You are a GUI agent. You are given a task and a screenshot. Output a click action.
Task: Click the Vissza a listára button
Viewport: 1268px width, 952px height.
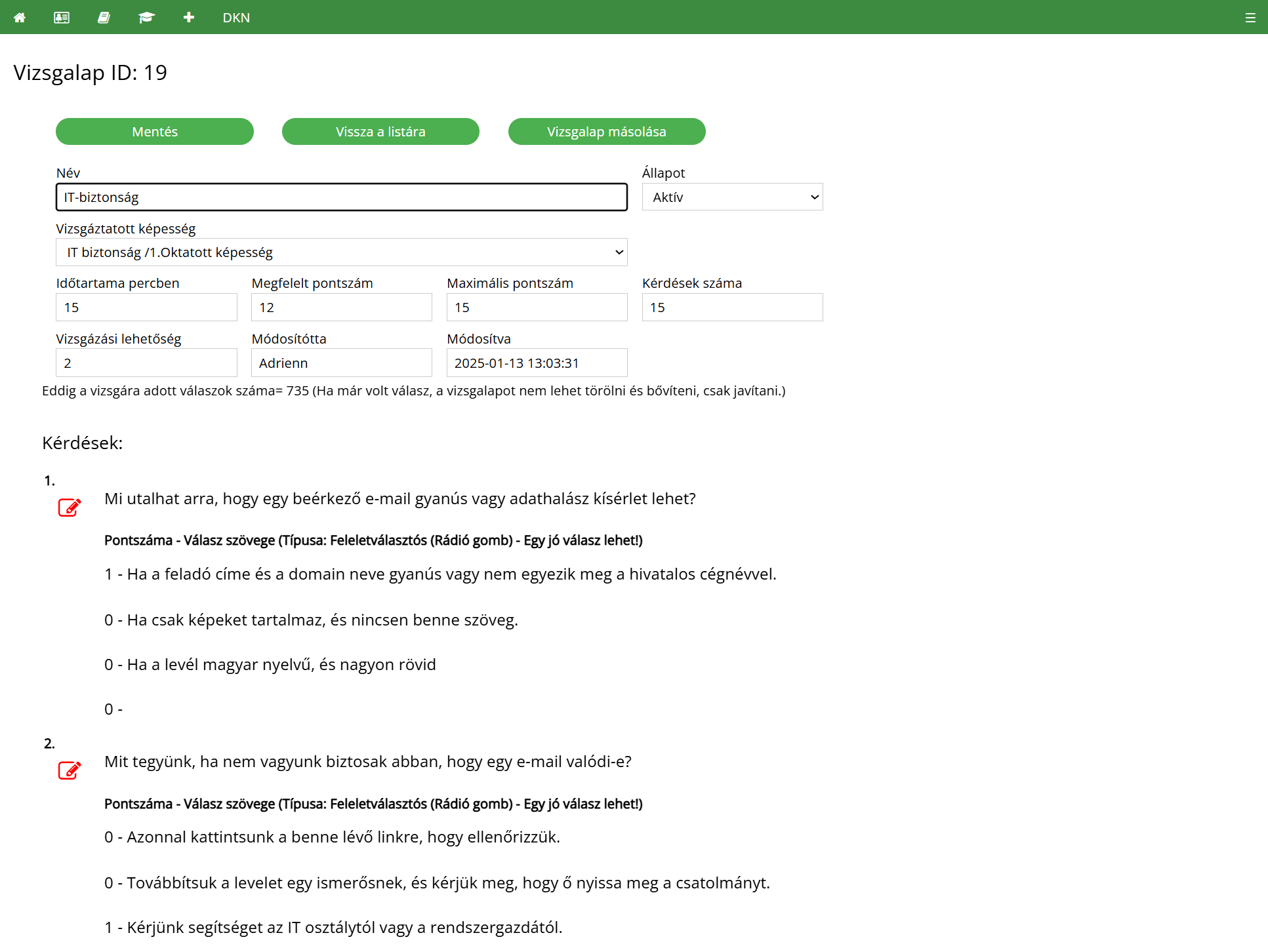coord(380,132)
